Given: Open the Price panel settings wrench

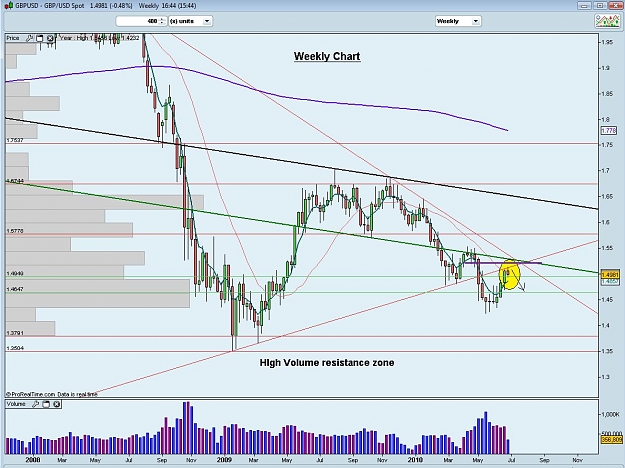Looking at the screenshot, I should [29, 38].
